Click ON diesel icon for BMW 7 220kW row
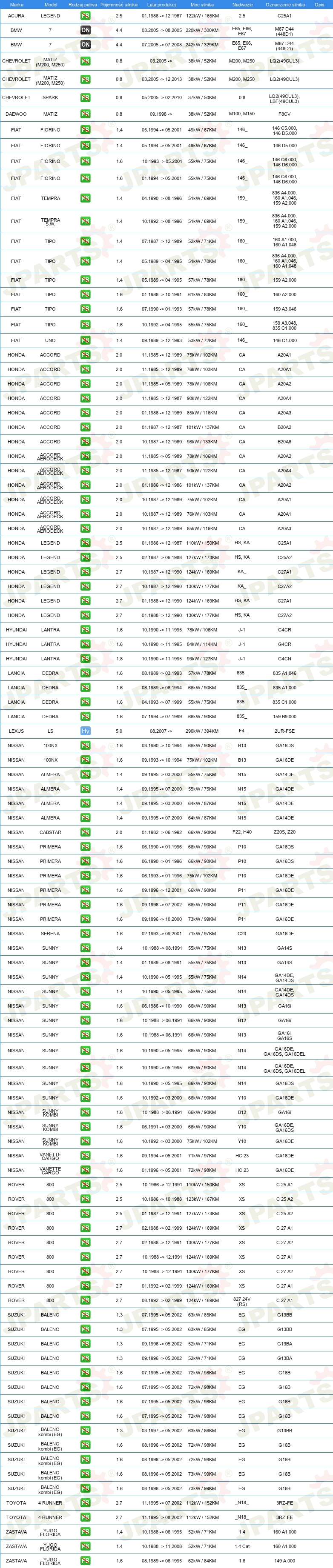The image size is (333, 1568). [x=85, y=30]
